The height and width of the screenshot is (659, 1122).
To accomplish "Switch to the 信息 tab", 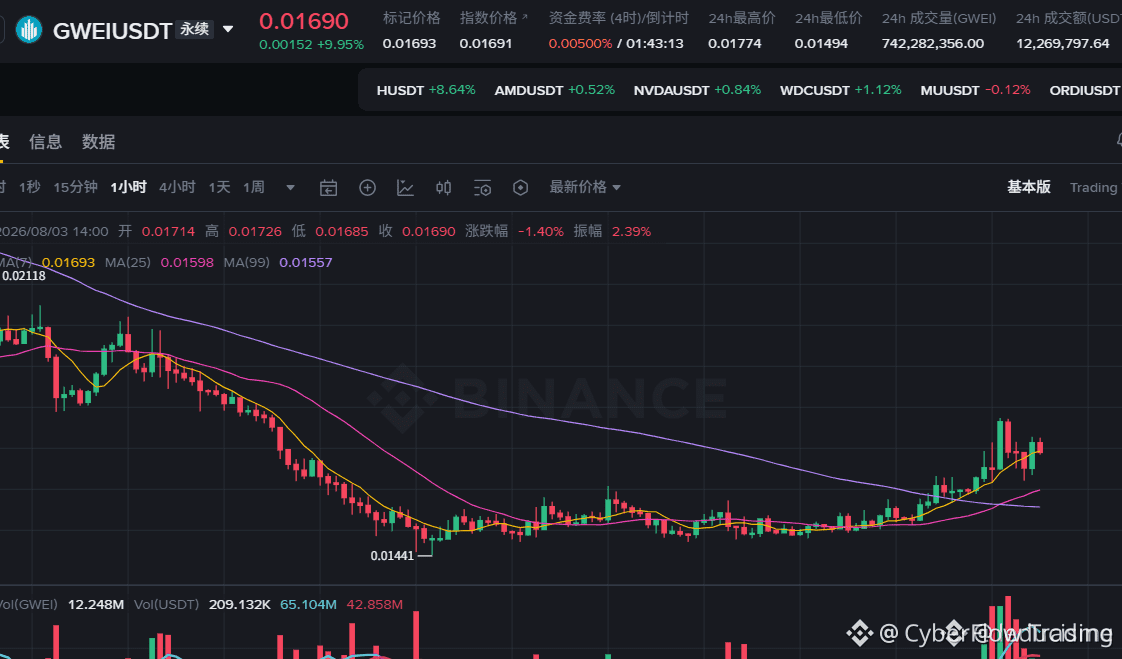I will tap(45, 142).
